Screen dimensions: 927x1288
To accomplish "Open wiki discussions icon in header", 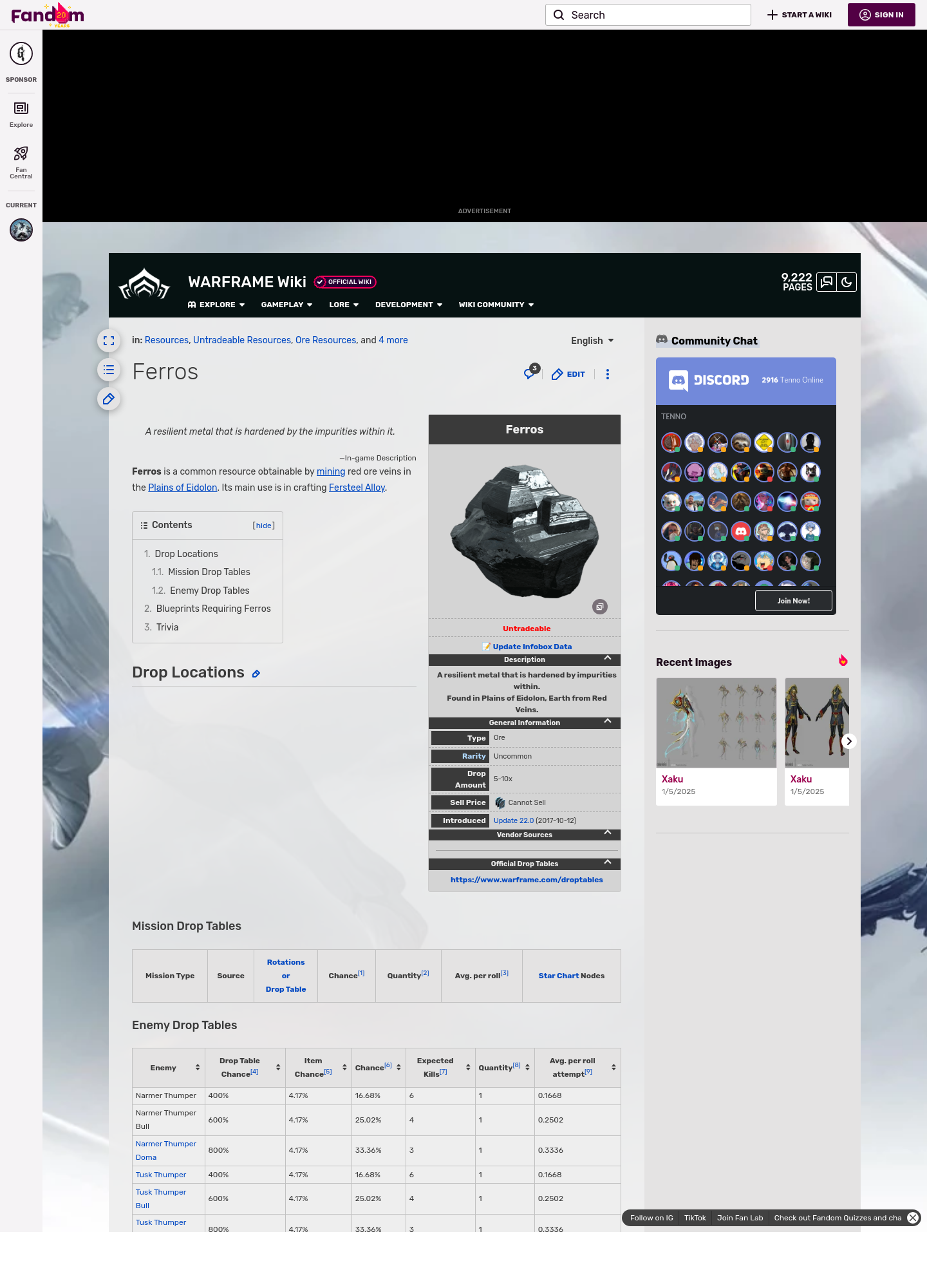I will [827, 282].
